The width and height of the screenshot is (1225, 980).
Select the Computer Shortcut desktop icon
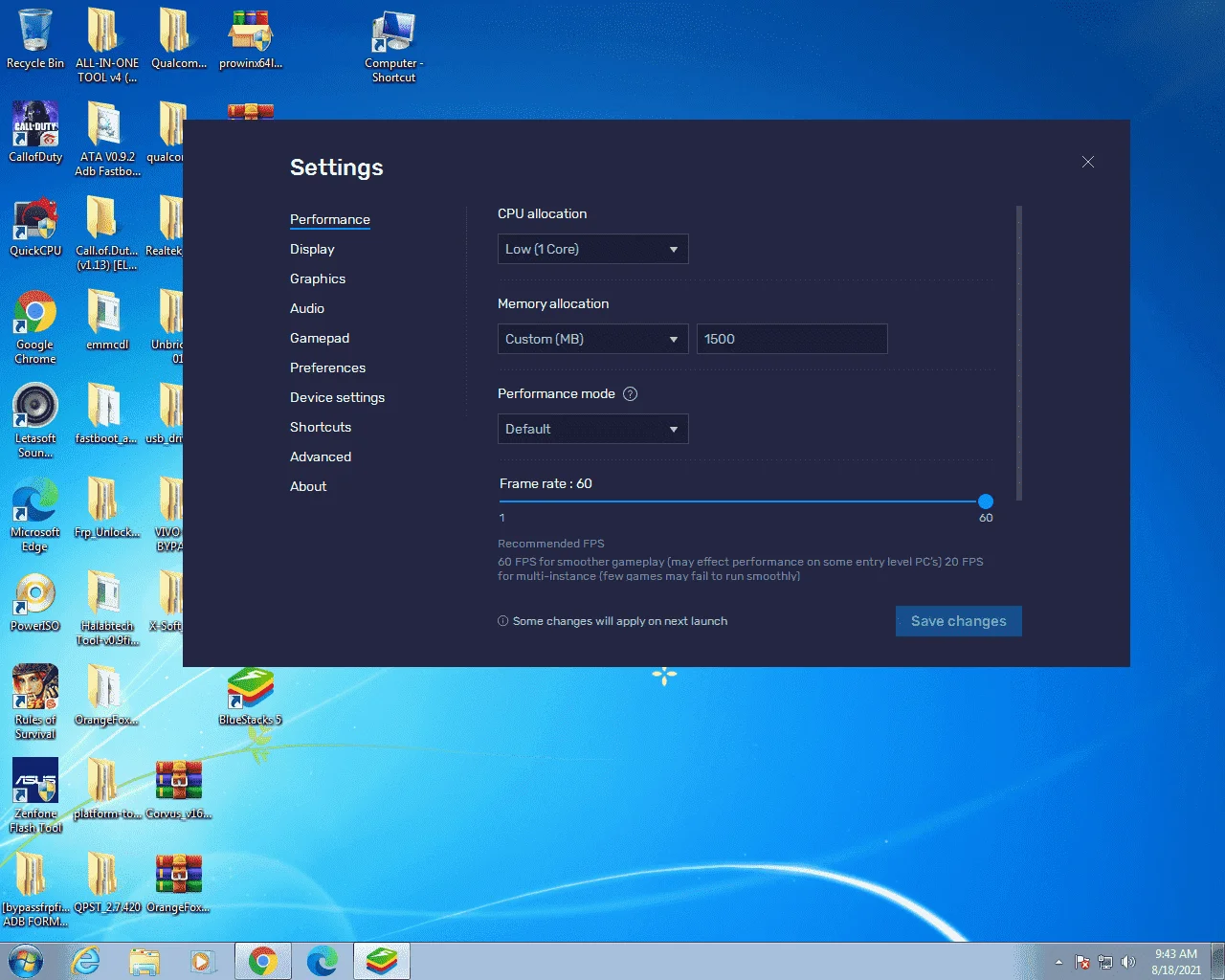[393, 46]
